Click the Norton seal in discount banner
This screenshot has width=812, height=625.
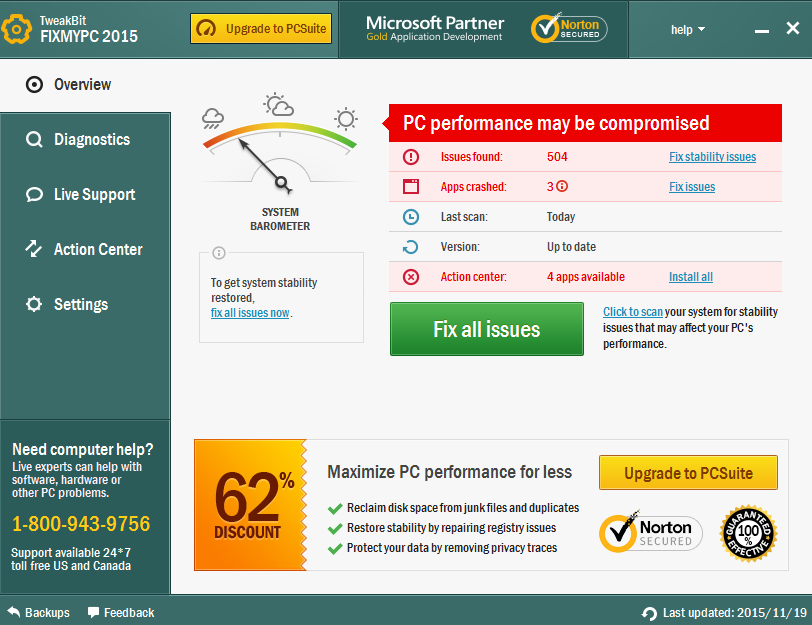[650, 533]
